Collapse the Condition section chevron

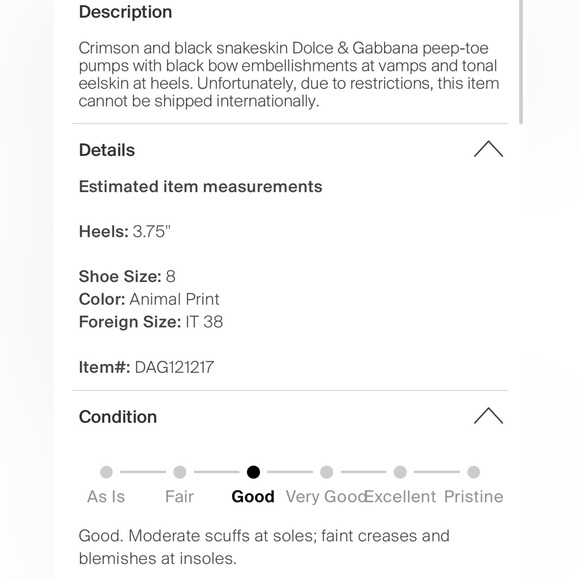488,416
